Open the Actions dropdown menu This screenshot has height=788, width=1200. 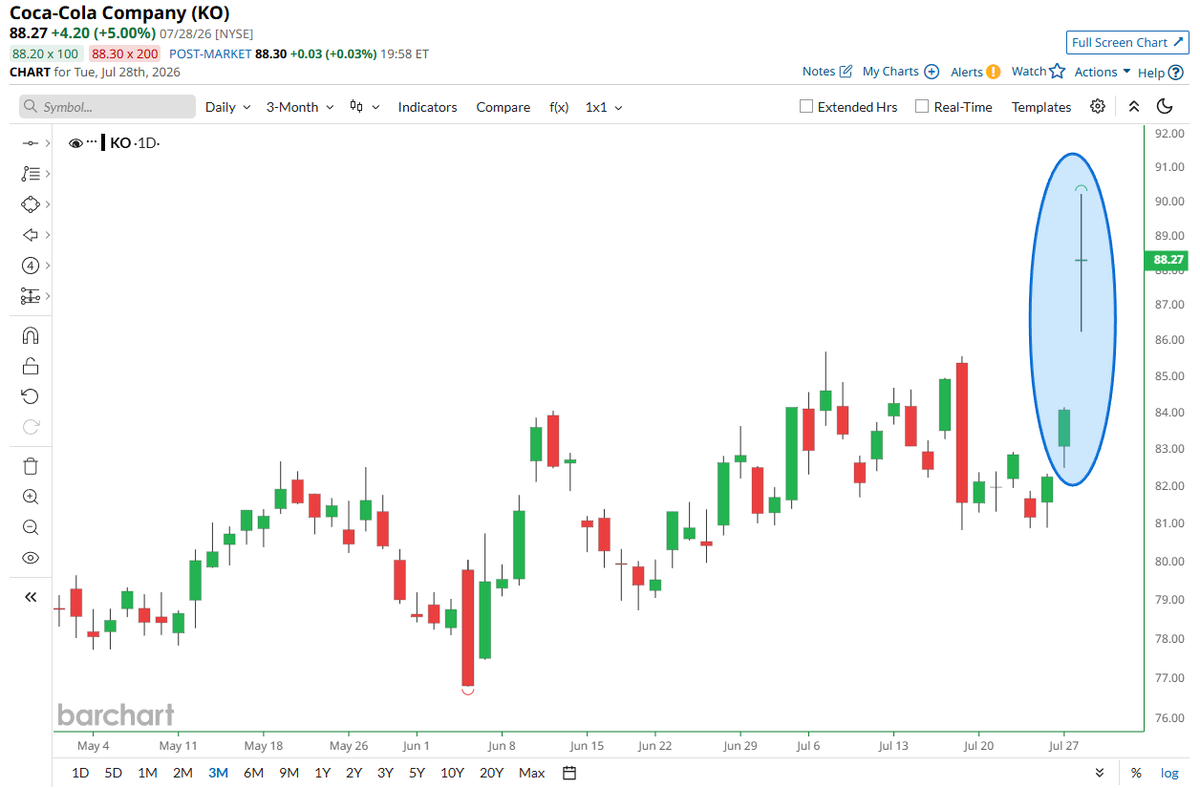[1102, 72]
